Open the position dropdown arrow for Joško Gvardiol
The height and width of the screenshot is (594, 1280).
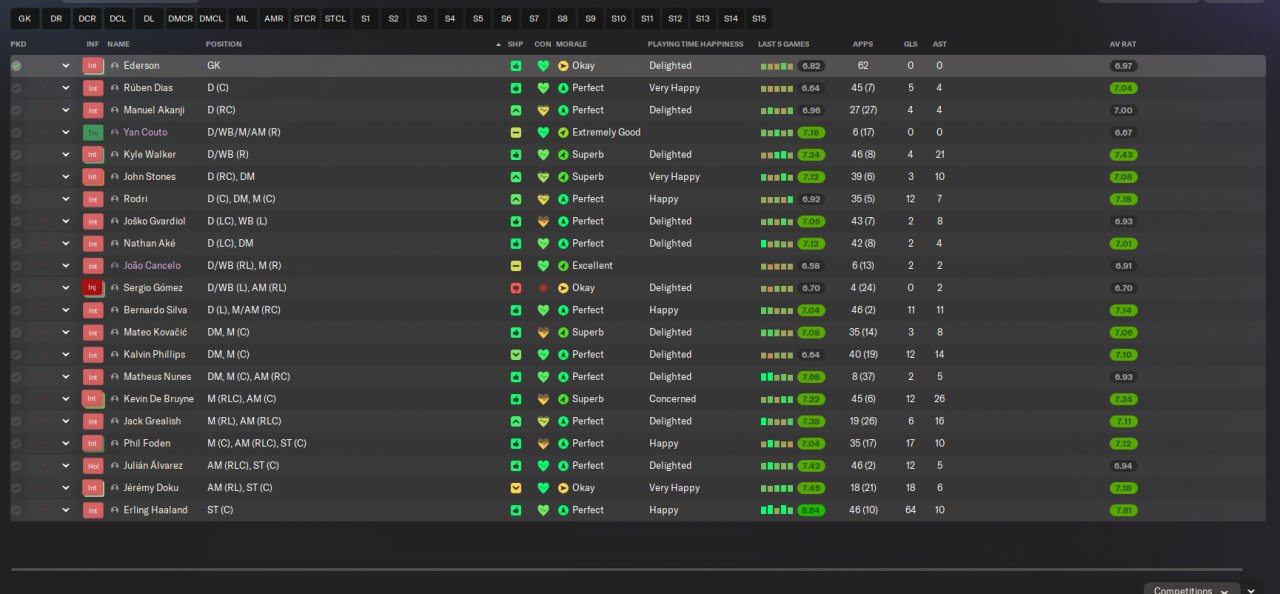(66, 221)
